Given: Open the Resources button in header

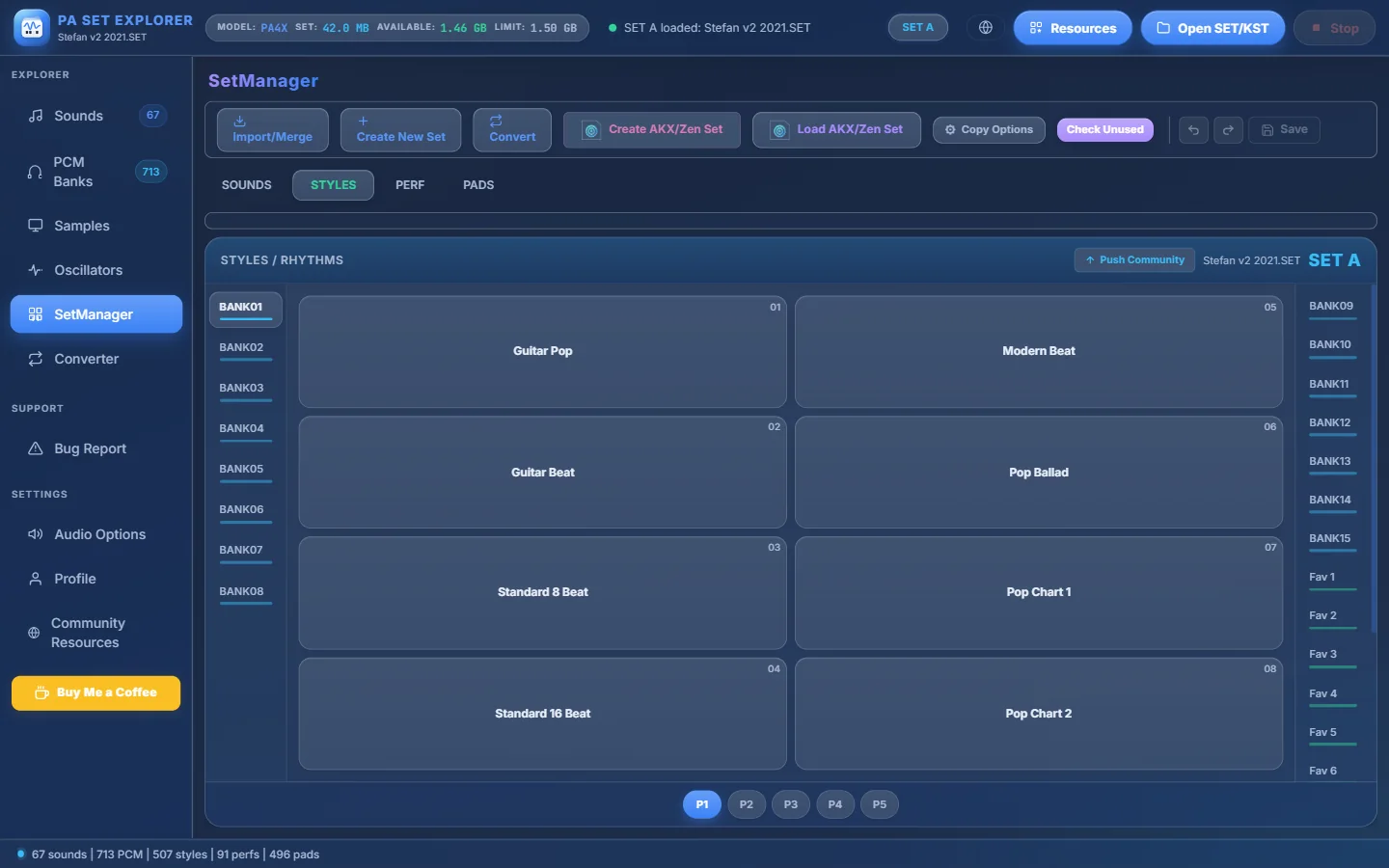Looking at the screenshot, I should (x=1073, y=28).
